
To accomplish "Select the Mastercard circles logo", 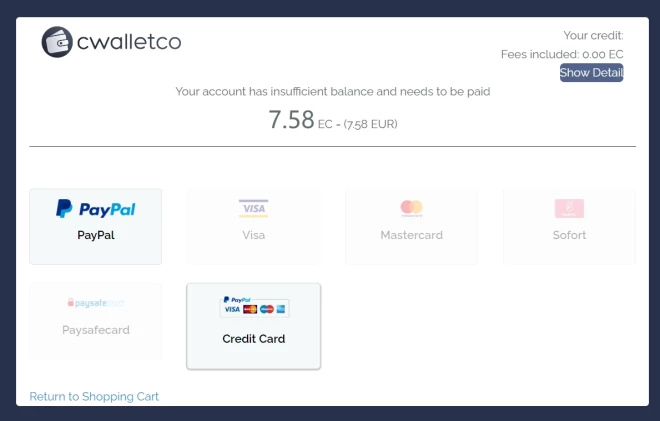I will (411, 208).
